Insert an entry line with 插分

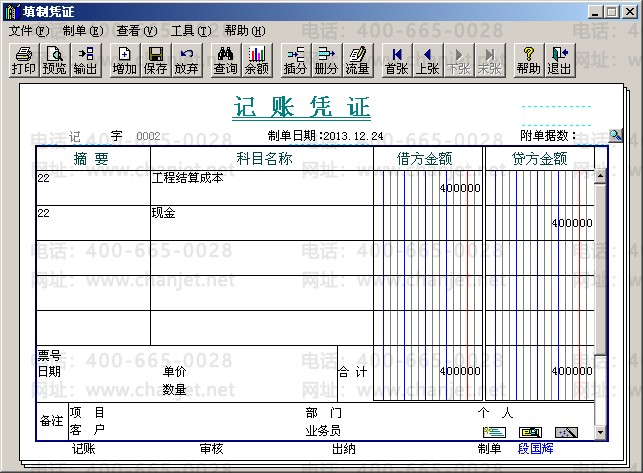click(x=295, y=60)
